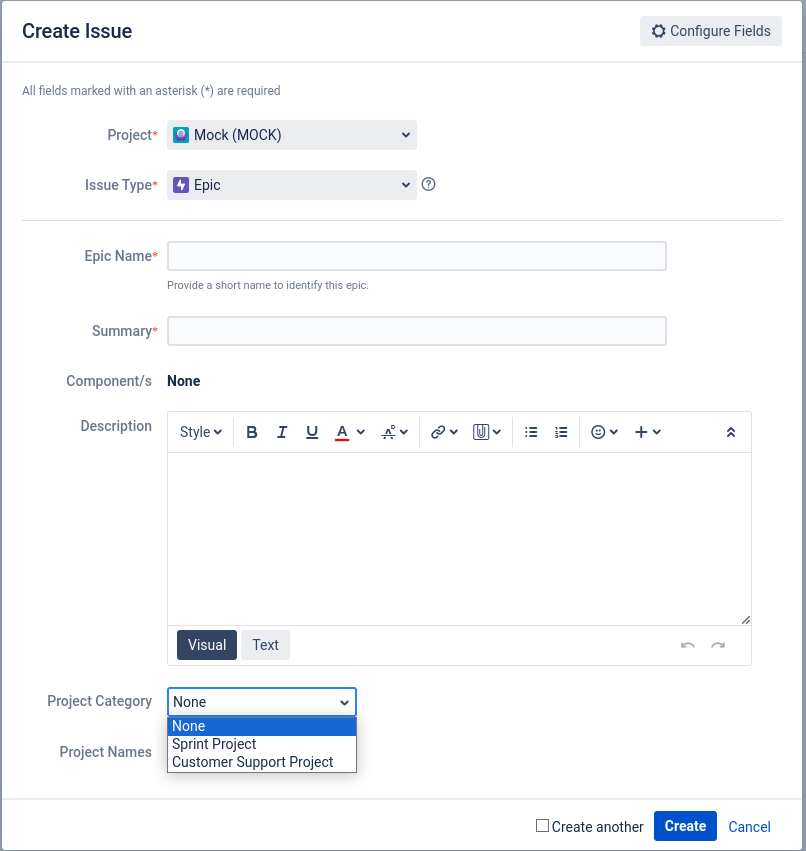The width and height of the screenshot is (806, 851).
Task: Click inside the Description text area
Action: coord(459,539)
